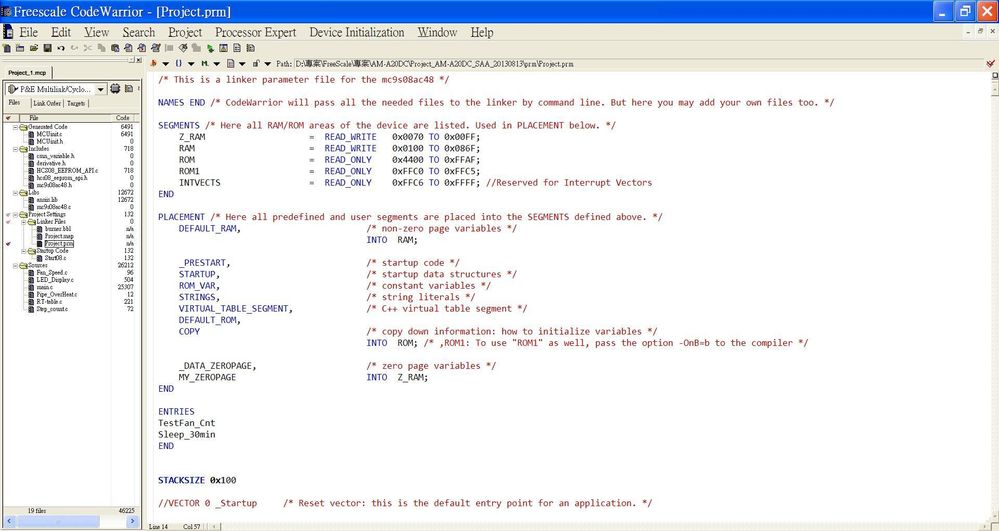Click the Find toolbar icon
Viewport: 999px width, 531px height.
(128, 48)
